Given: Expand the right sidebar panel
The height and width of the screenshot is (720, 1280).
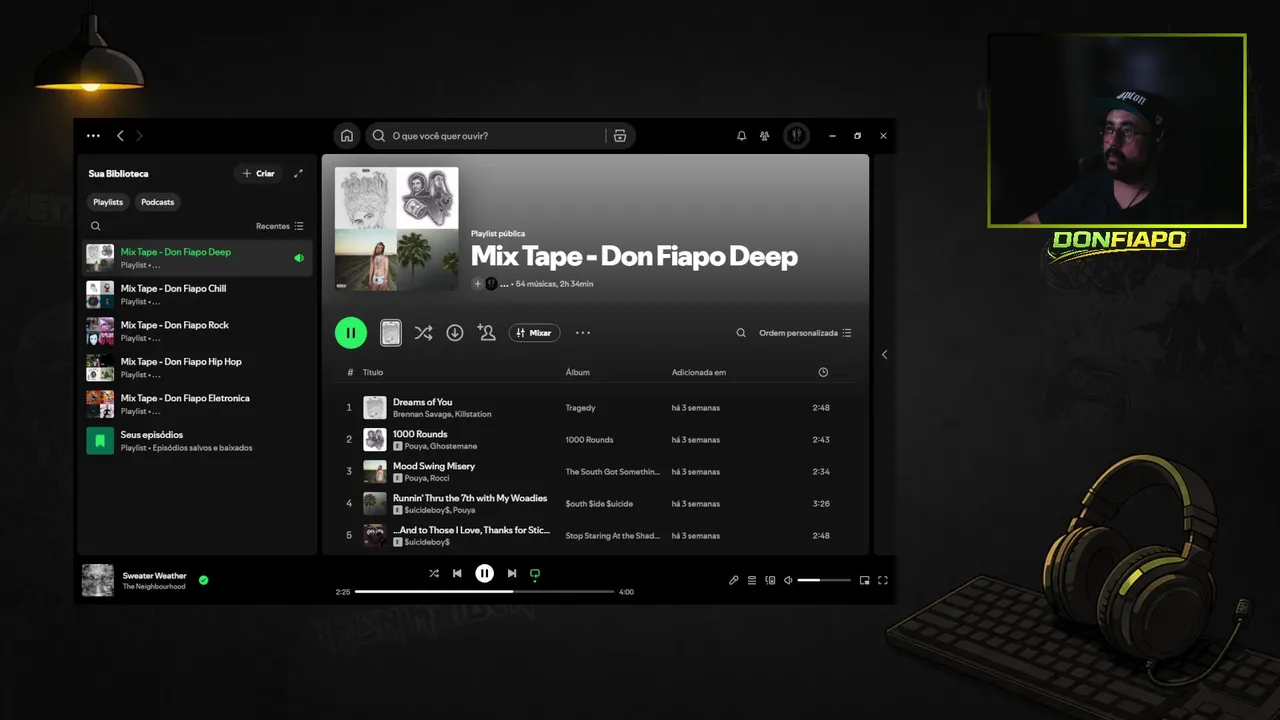Looking at the screenshot, I should 884,355.
